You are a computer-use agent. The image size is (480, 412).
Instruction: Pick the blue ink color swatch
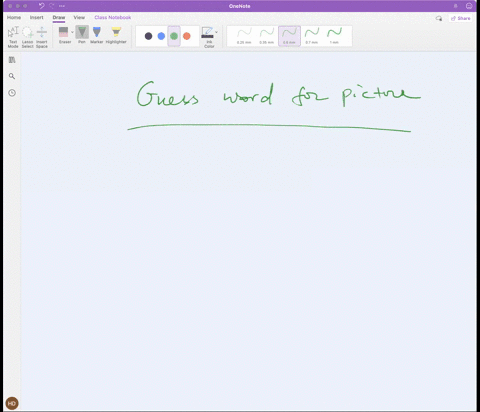pos(161,36)
